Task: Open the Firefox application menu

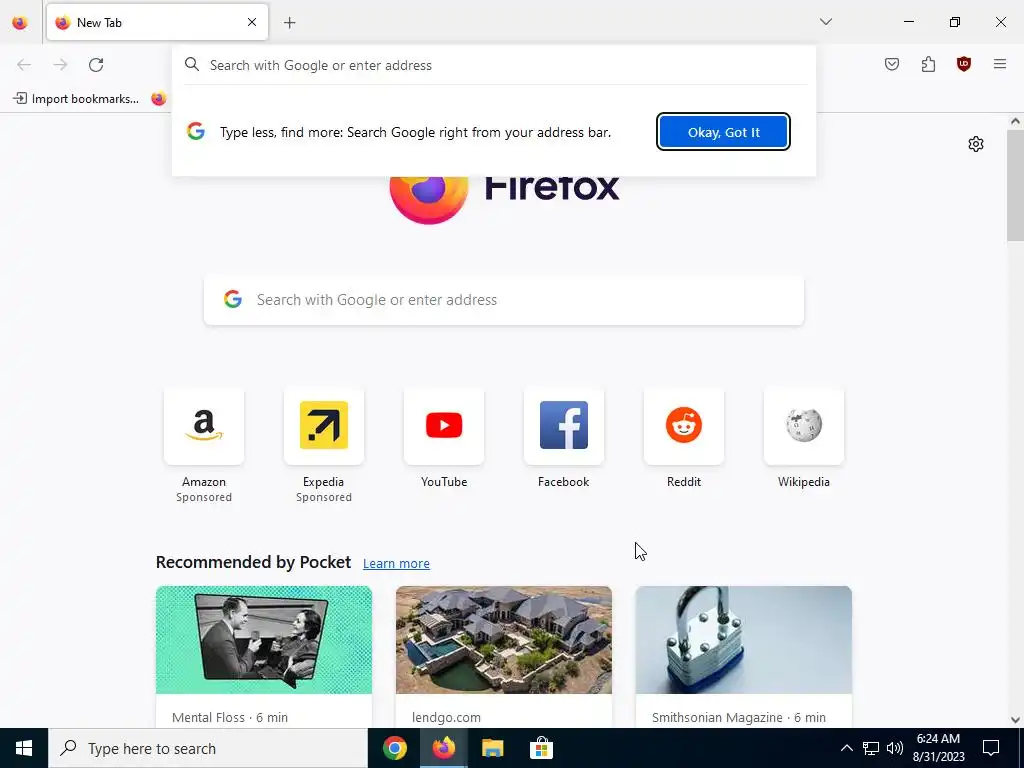Action: coord(999,64)
